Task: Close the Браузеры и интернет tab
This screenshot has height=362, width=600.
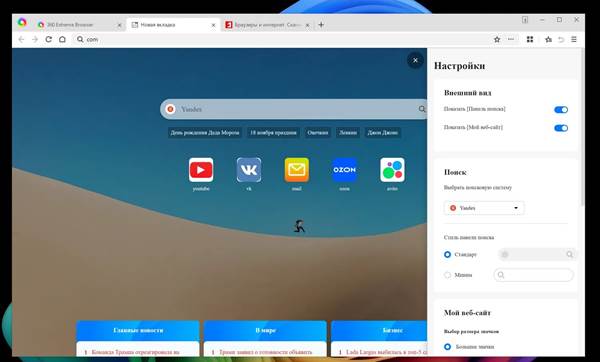Action: click(307, 25)
